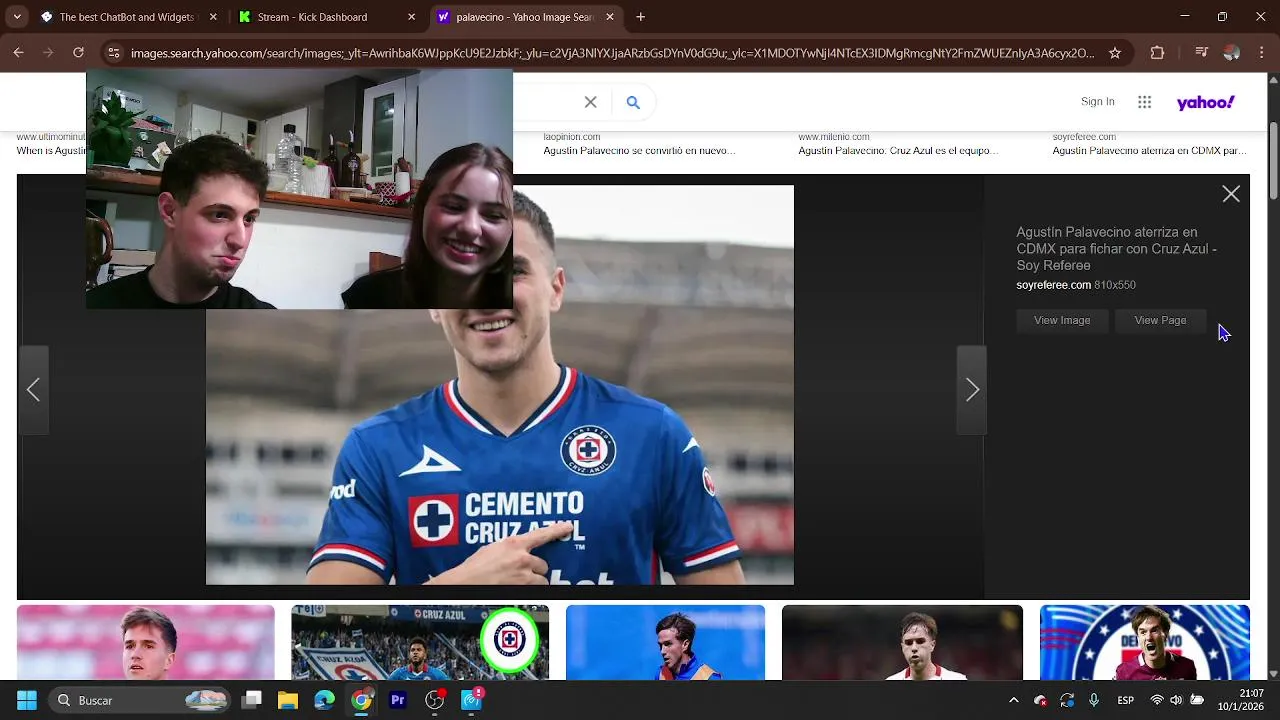Screen dimensions: 1280x720
Task: Run search with magnifier icon
Action: 633,102
